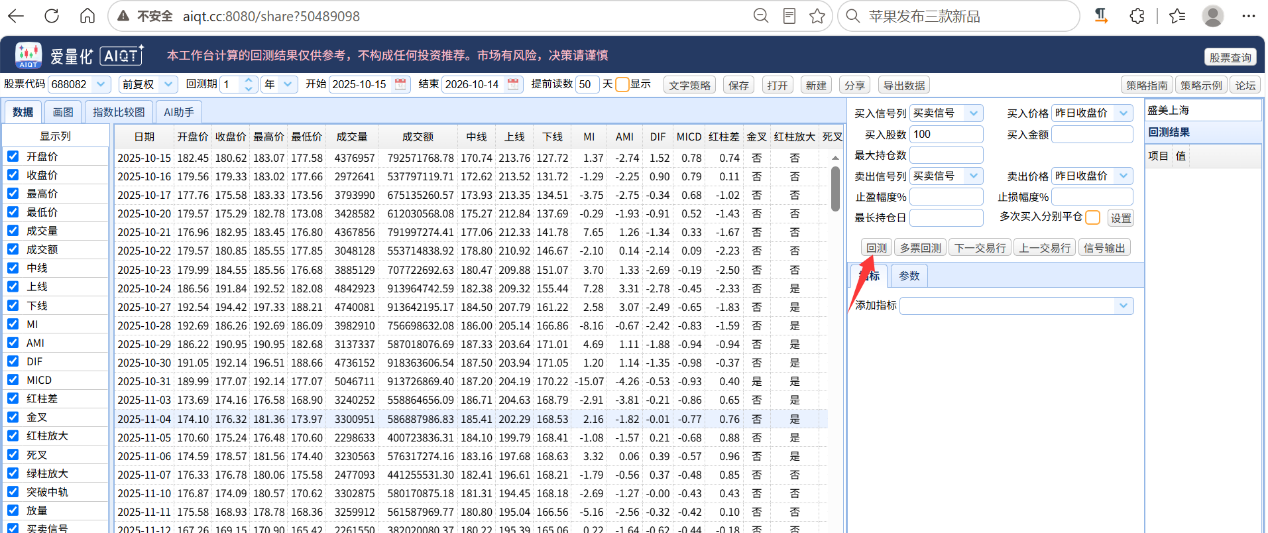
Task: Uncheck the 开盘价 display column
Action: point(13,157)
